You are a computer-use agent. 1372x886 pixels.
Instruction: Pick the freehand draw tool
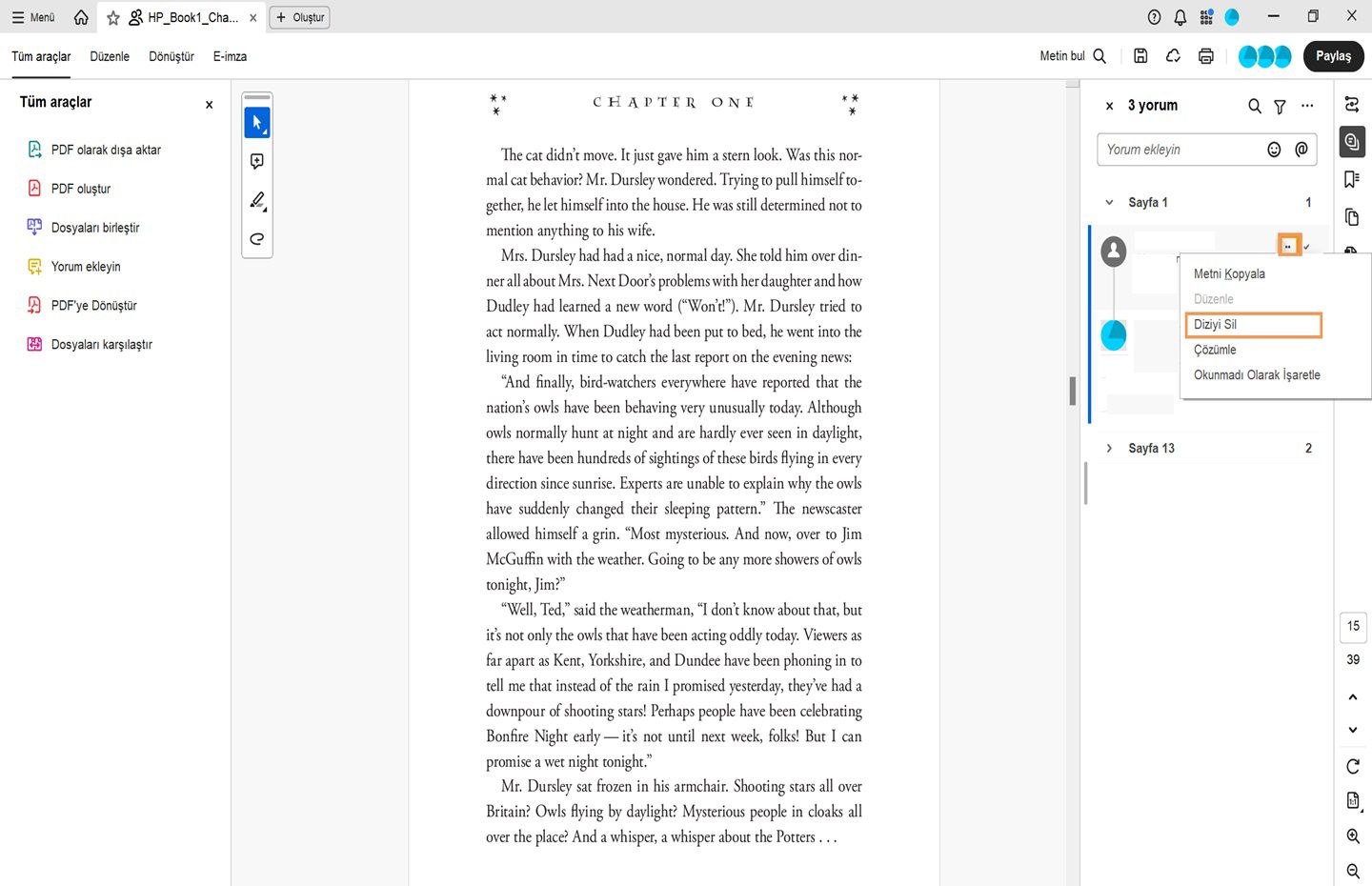tap(257, 239)
